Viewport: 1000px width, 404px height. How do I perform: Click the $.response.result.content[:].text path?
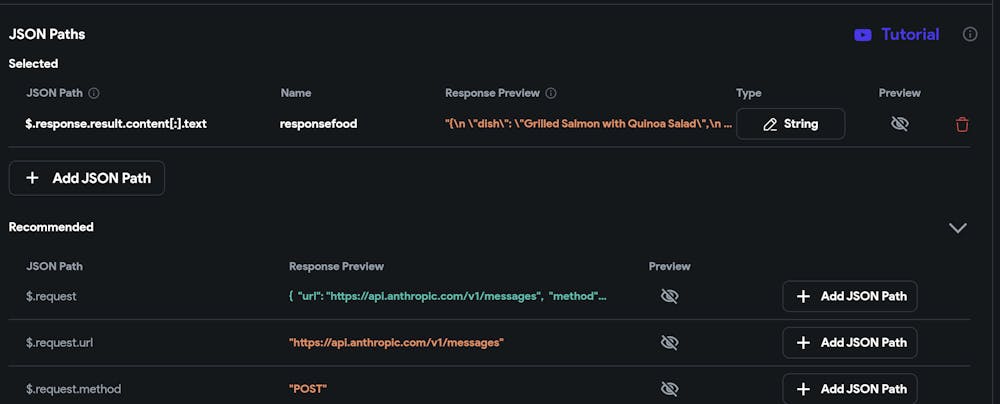(x=116, y=124)
